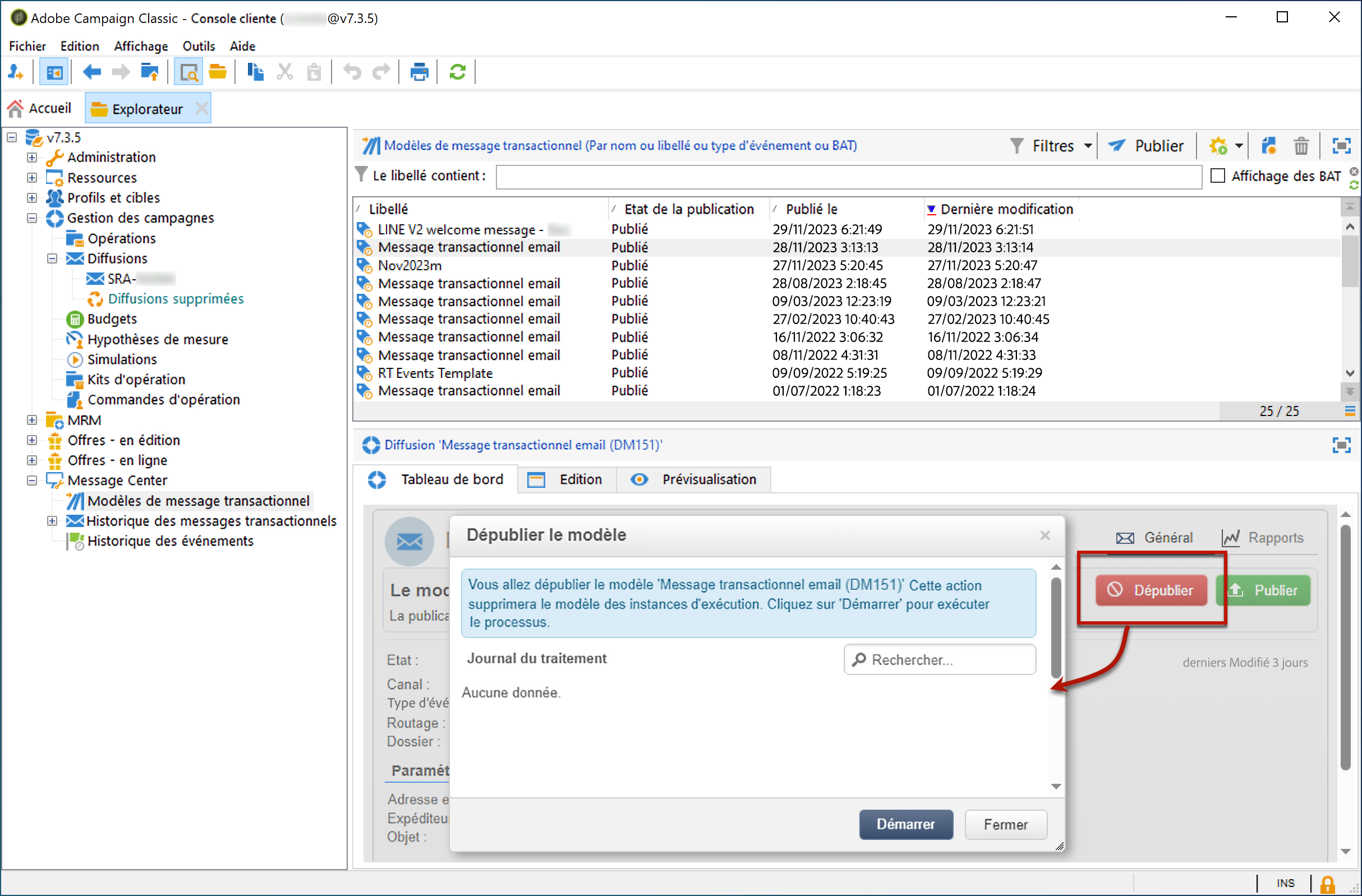Open the Outils menu

pyautogui.click(x=199, y=46)
